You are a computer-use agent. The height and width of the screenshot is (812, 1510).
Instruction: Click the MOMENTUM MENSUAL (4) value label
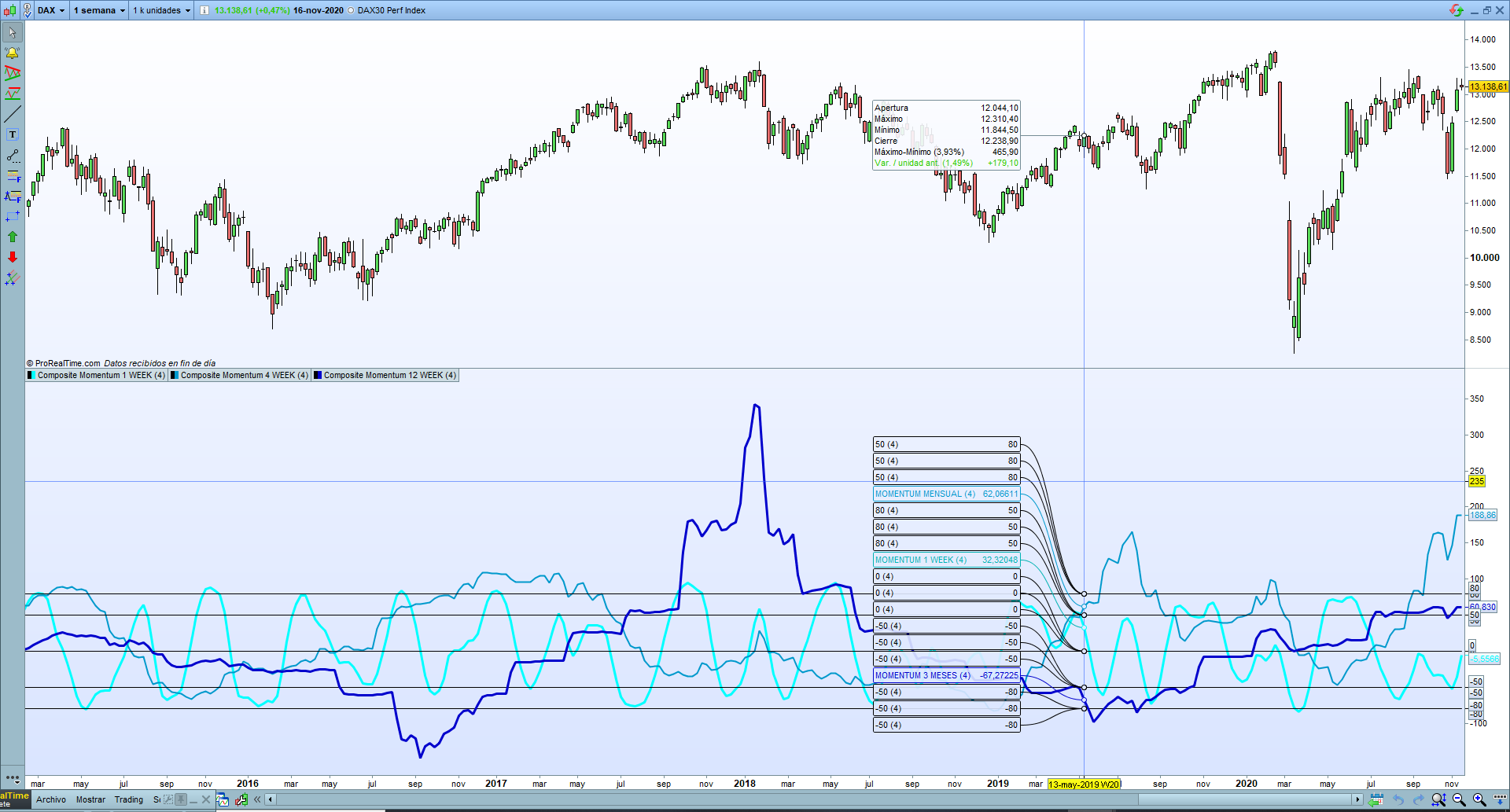tap(946, 494)
